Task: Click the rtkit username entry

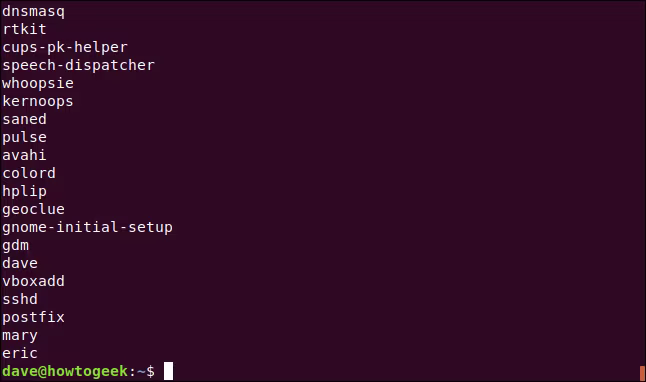Action: point(24,29)
